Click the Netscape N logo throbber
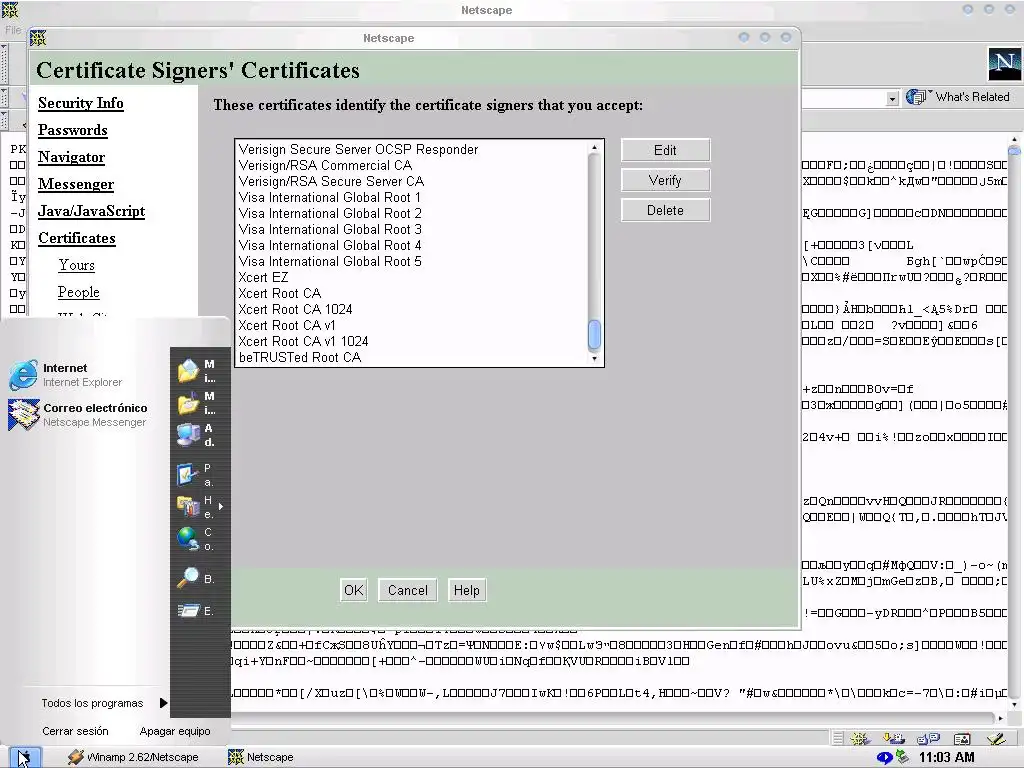Image resolution: width=1024 pixels, height=768 pixels. point(1004,64)
